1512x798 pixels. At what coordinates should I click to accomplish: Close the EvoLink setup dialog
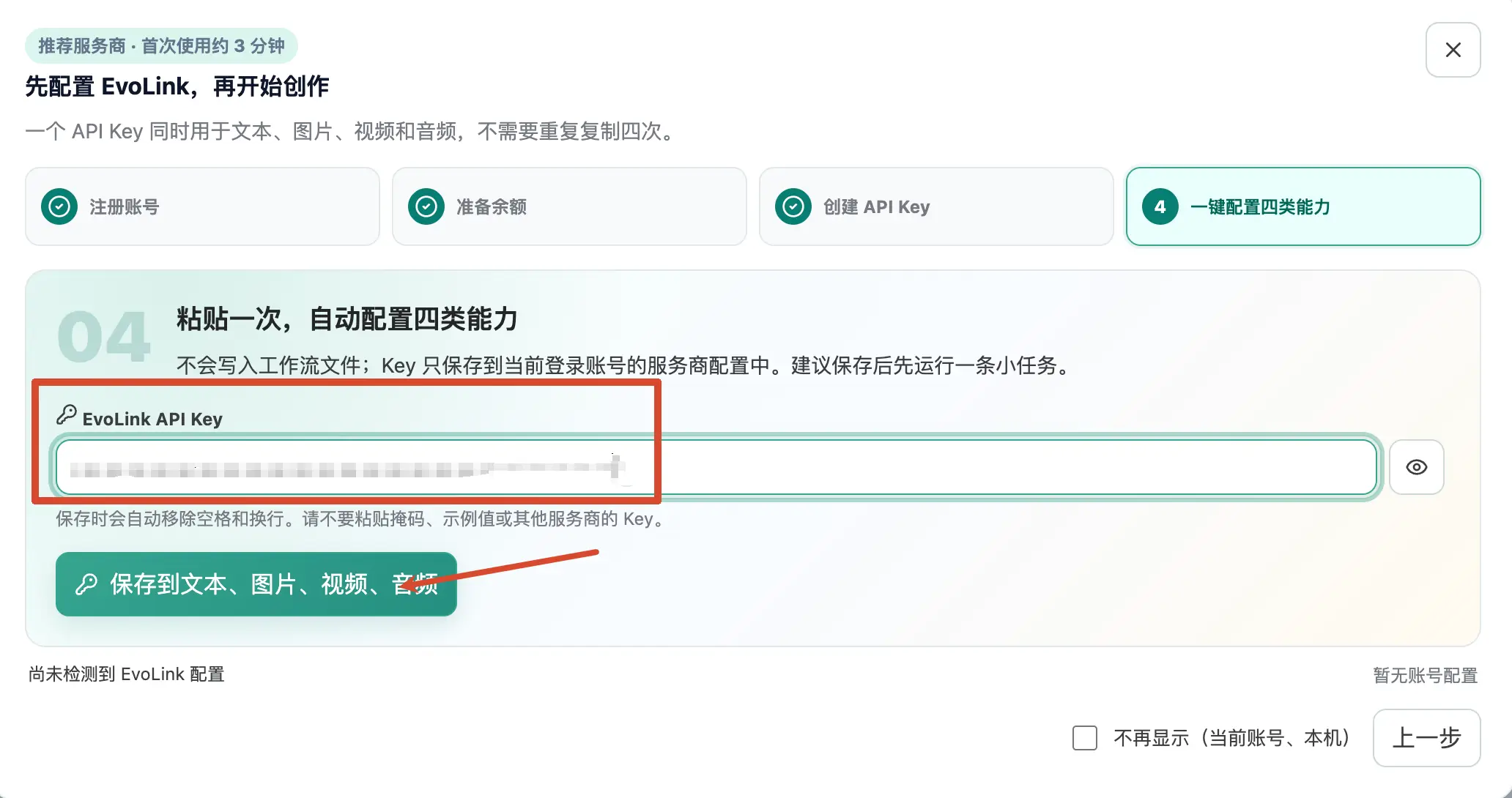pyautogui.click(x=1453, y=50)
